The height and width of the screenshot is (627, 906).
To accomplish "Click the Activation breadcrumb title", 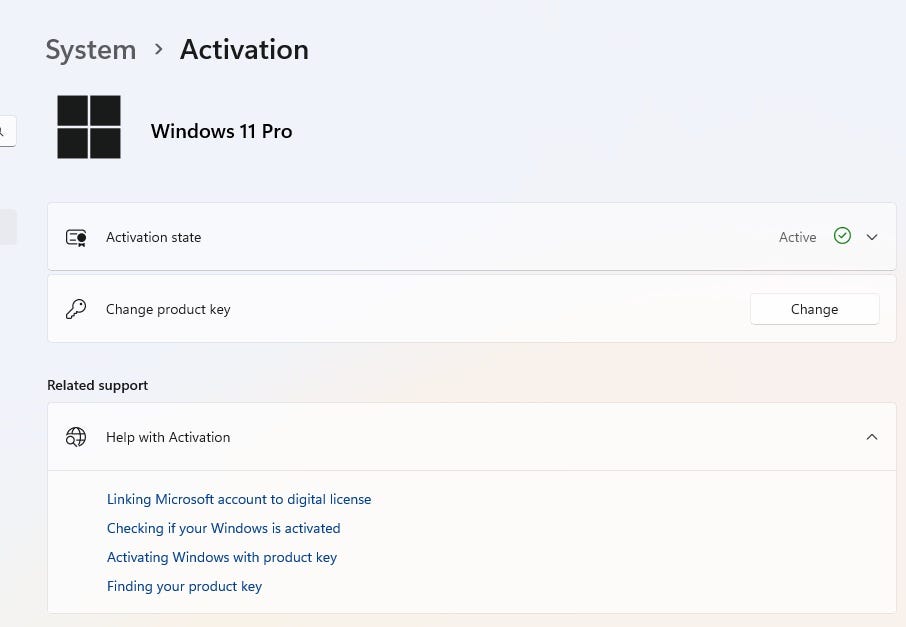I will [x=244, y=49].
